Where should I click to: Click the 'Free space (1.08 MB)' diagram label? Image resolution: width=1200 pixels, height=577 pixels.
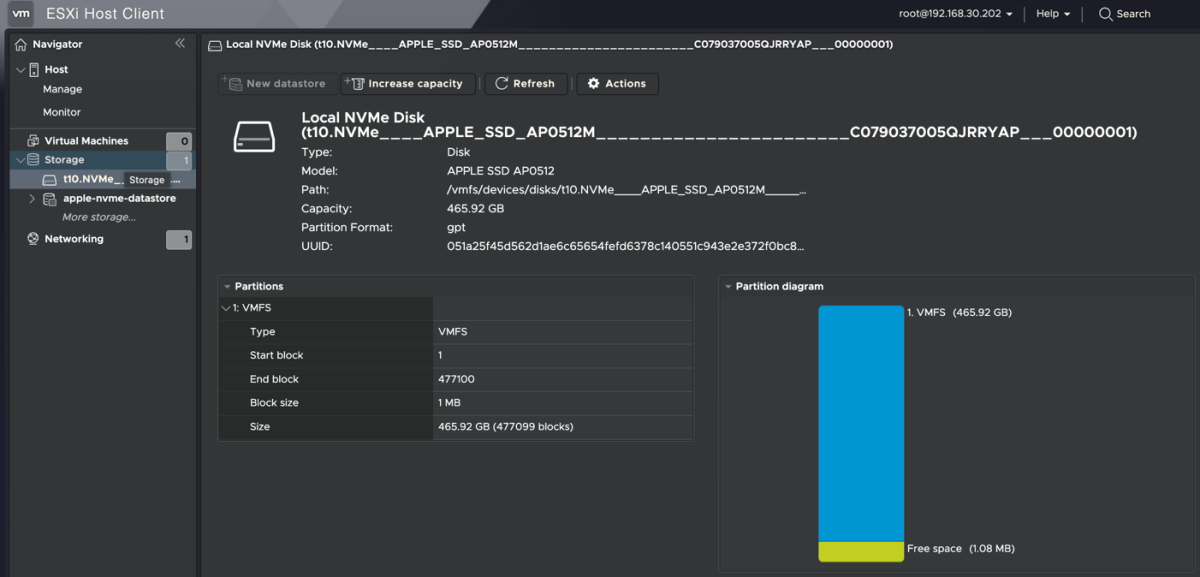(961, 549)
